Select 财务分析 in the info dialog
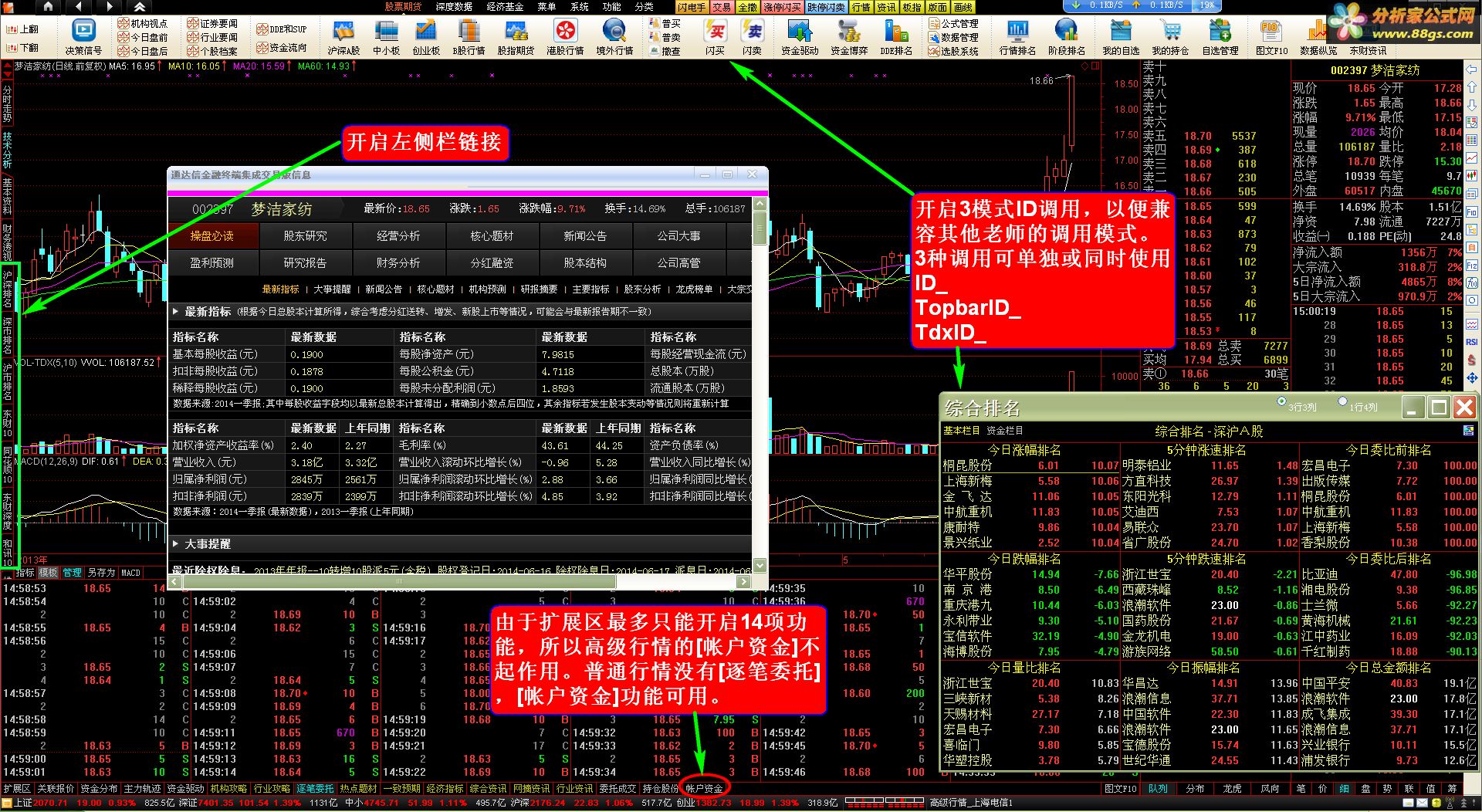The width and height of the screenshot is (1482, 812). [398, 262]
